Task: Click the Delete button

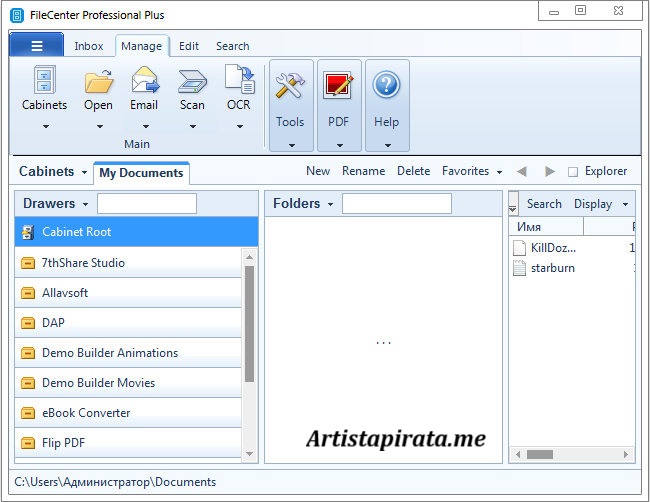Action: 413,171
